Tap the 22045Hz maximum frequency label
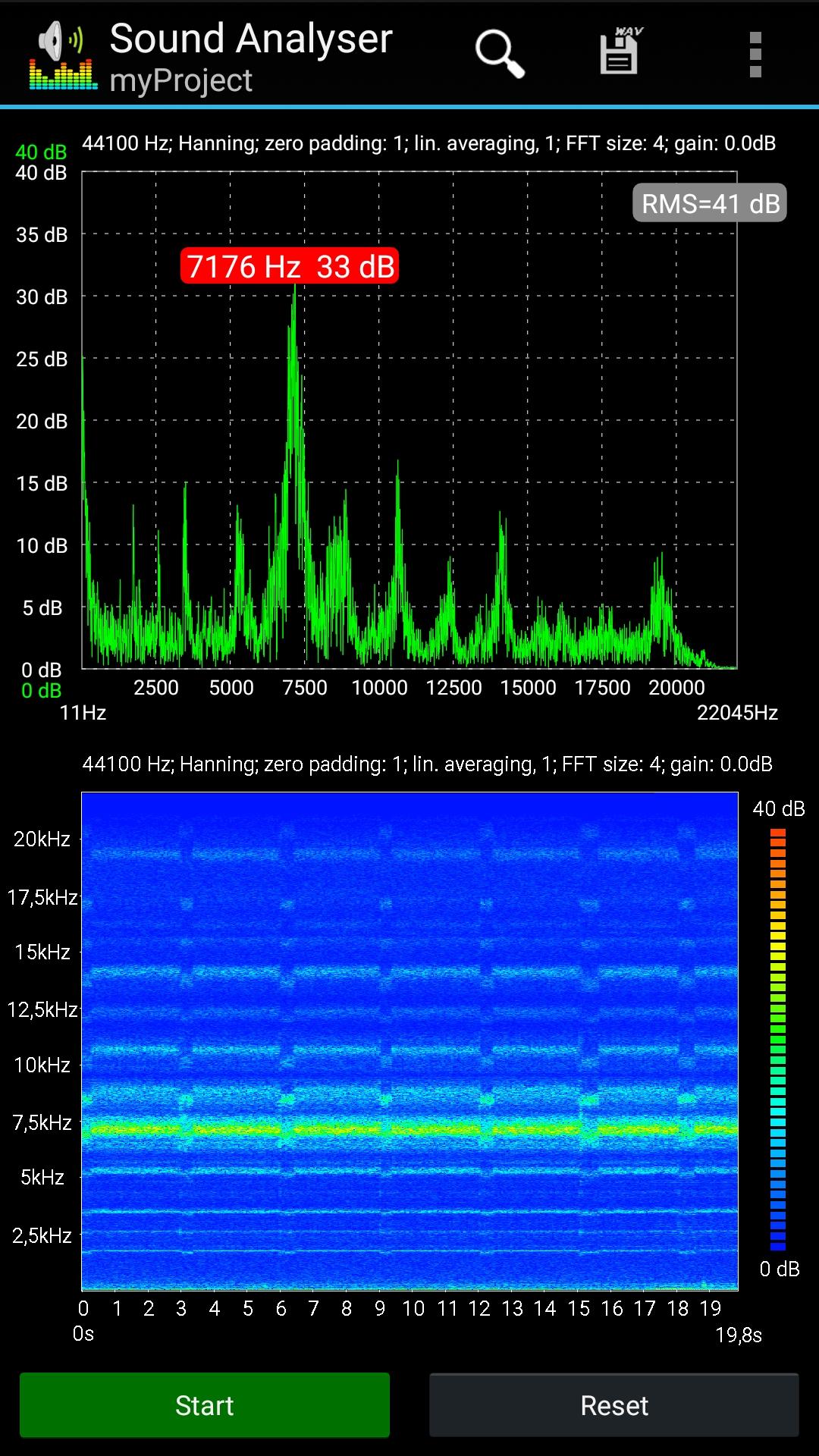The width and height of the screenshot is (819, 1456). pos(737,713)
